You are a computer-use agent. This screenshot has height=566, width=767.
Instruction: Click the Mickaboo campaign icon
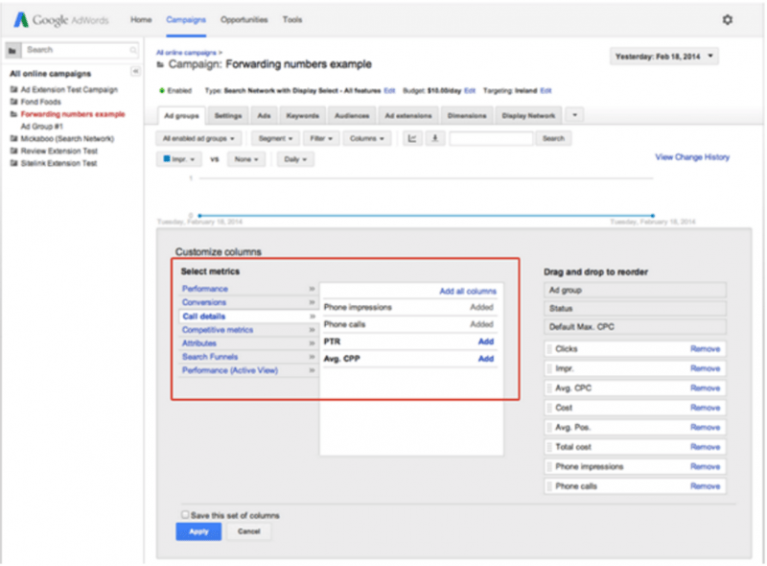point(14,138)
